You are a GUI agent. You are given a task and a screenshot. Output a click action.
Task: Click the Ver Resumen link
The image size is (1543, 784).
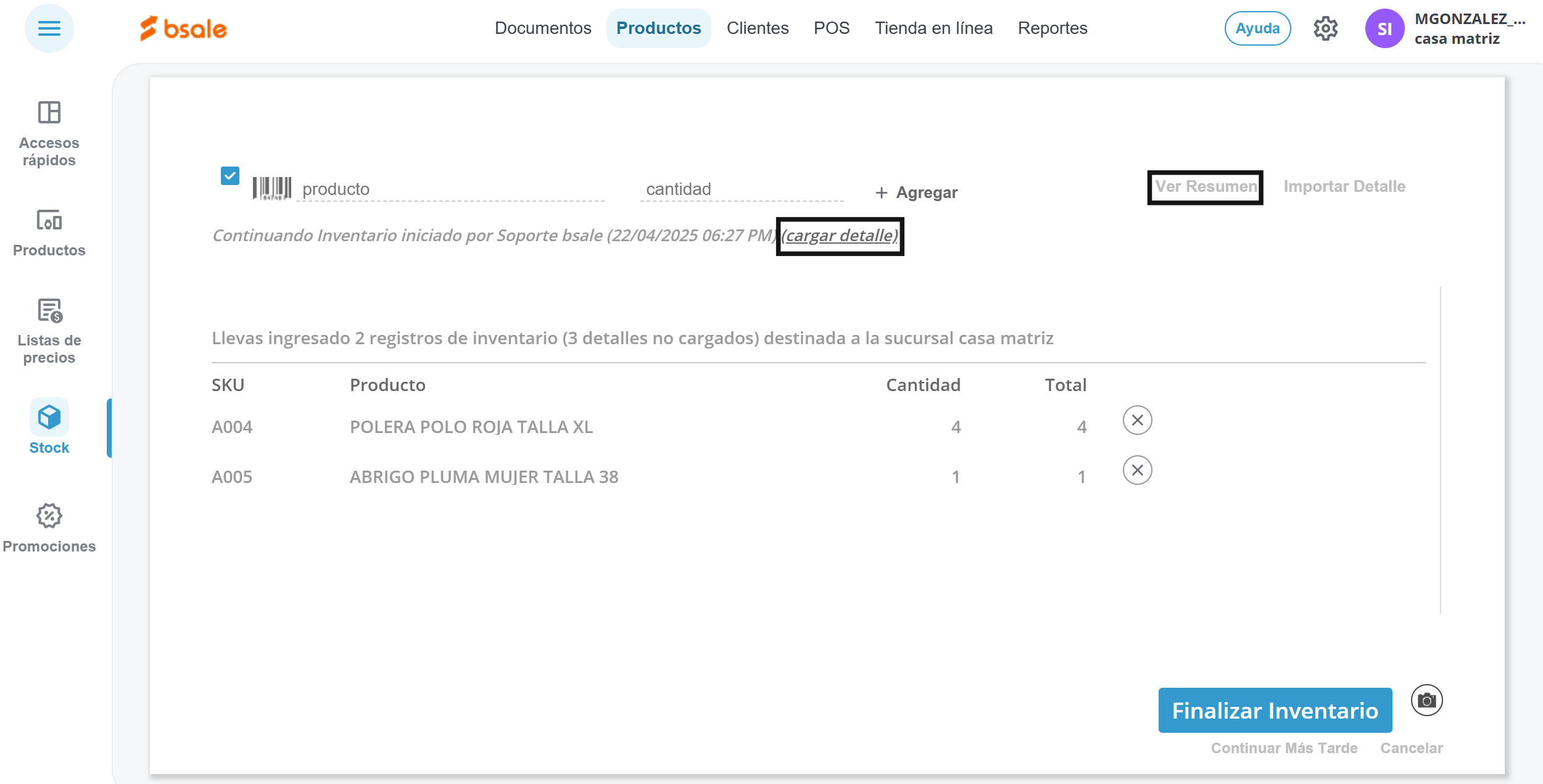point(1205,186)
